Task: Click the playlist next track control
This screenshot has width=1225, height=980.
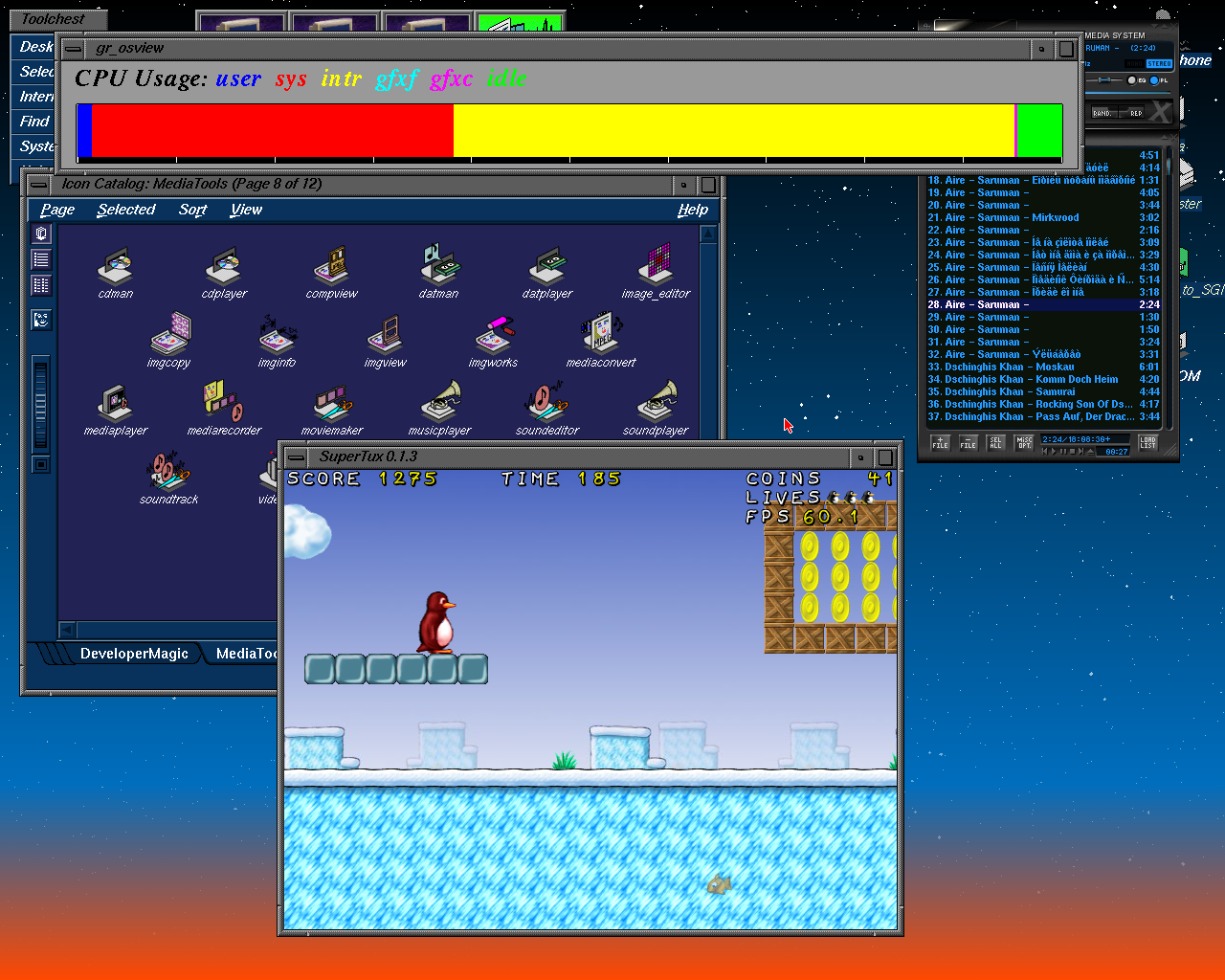Action: point(1080,452)
